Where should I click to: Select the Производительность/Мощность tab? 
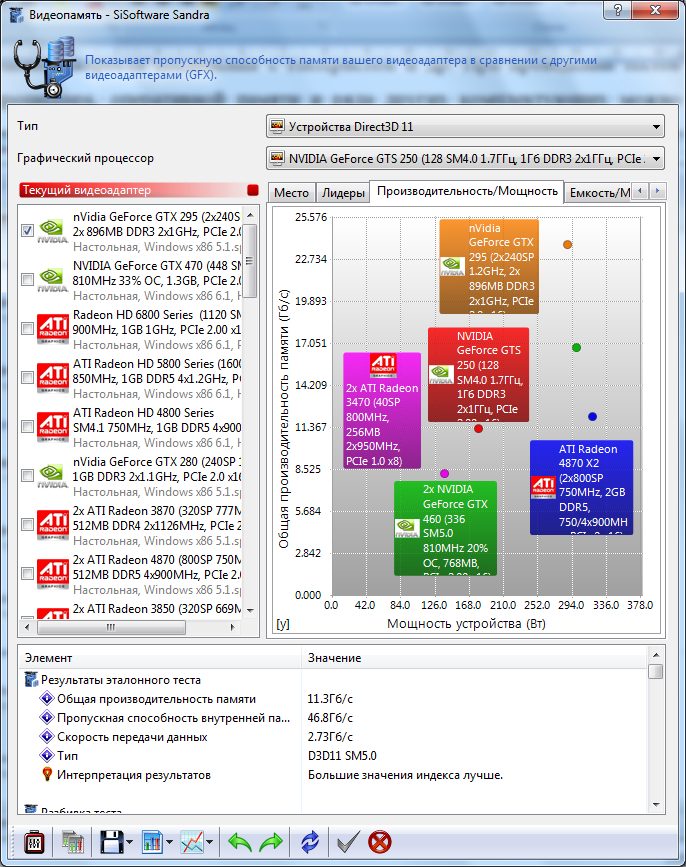coord(467,191)
